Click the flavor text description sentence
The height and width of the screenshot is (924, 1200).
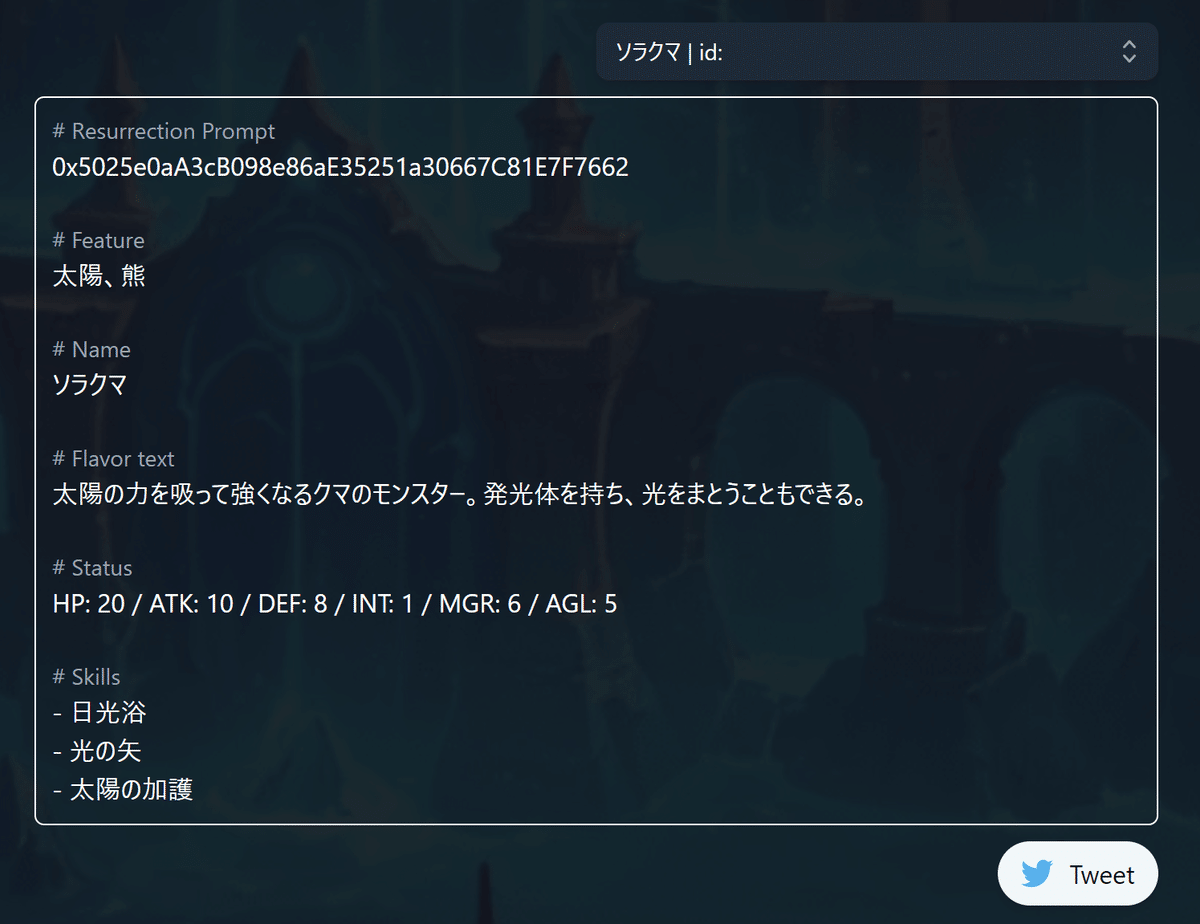pyautogui.click(x=459, y=495)
